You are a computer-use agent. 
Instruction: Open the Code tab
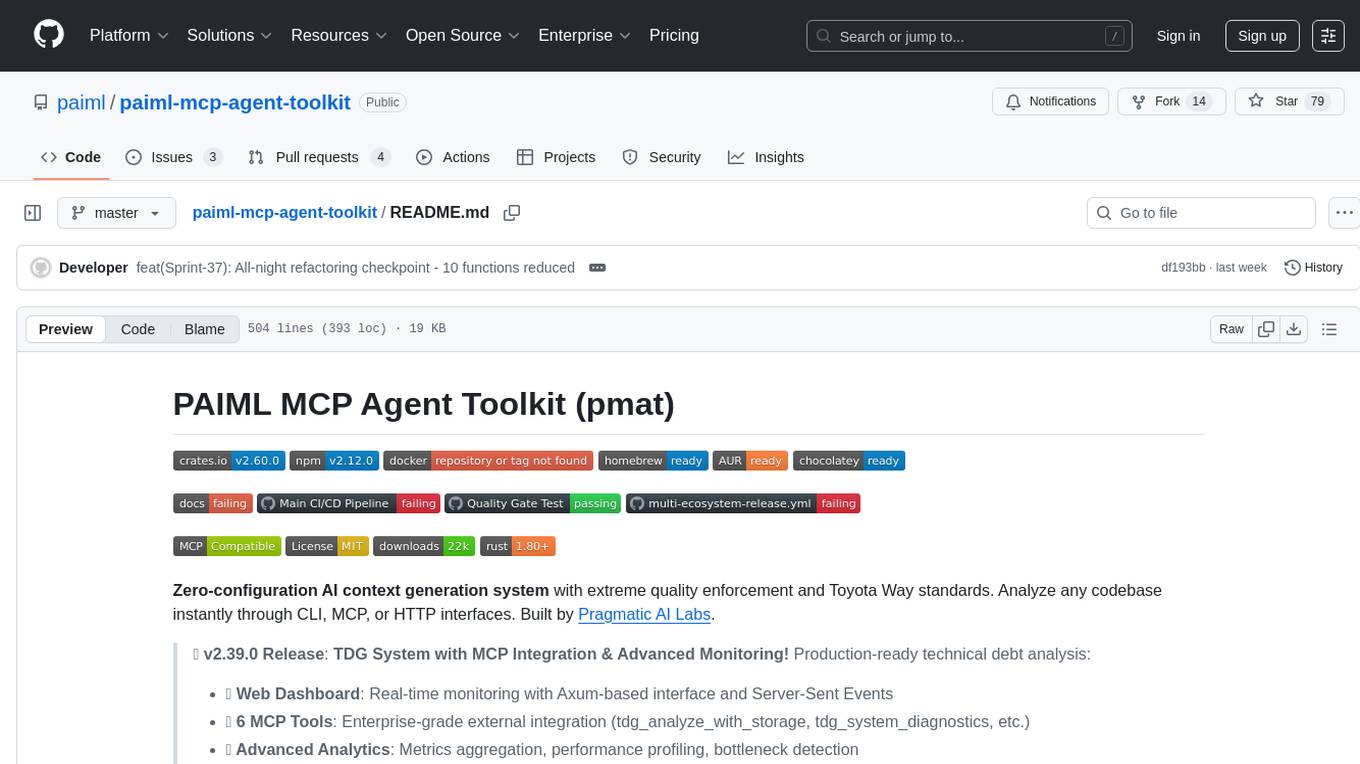(x=71, y=157)
